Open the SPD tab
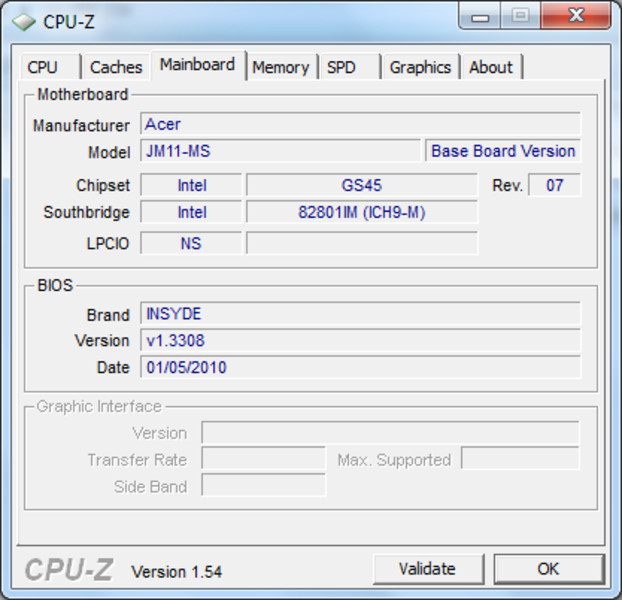 point(350,67)
